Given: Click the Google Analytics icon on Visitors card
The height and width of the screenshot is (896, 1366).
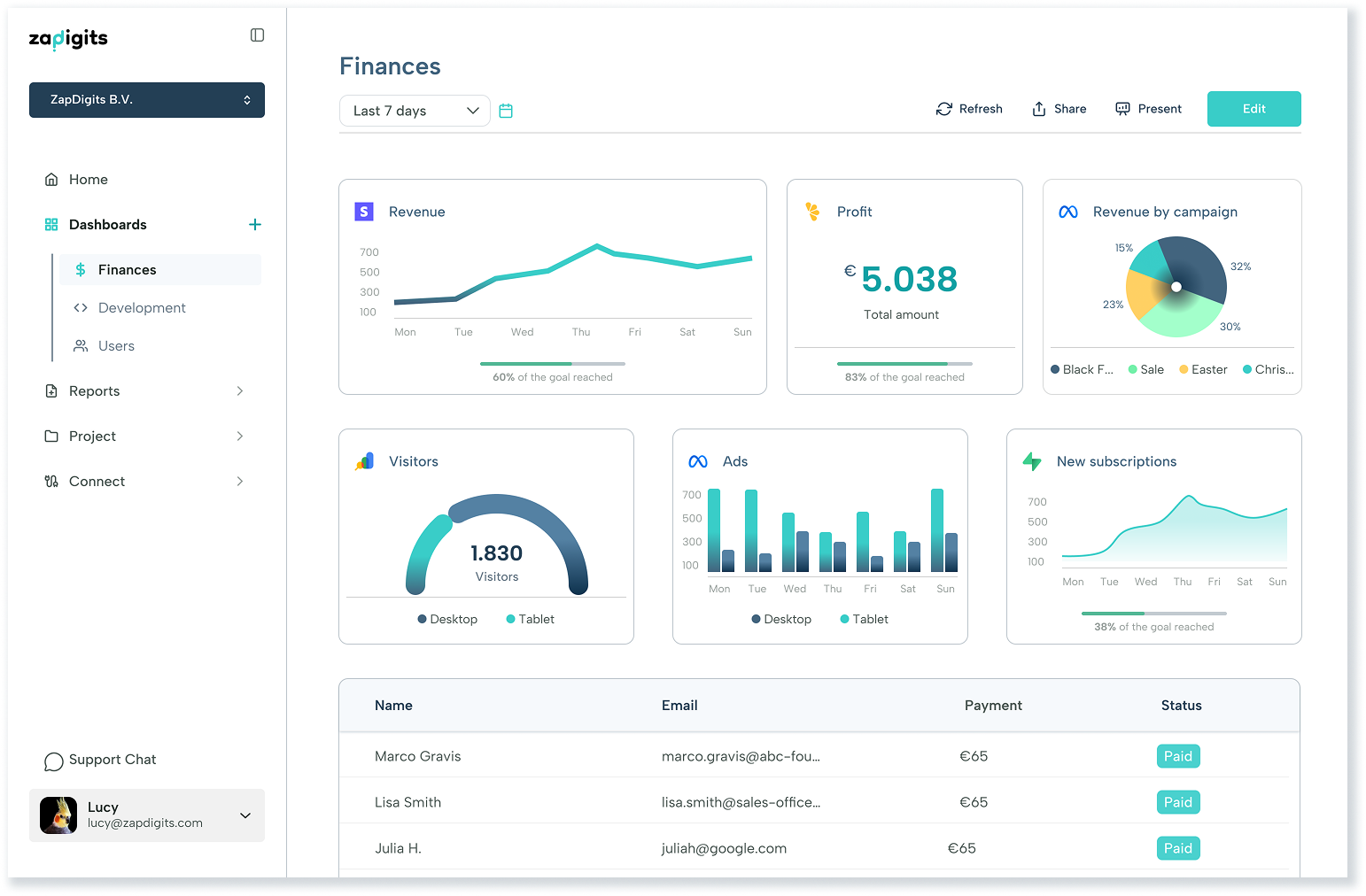Looking at the screenshot, I should click(x=365, y=461).
